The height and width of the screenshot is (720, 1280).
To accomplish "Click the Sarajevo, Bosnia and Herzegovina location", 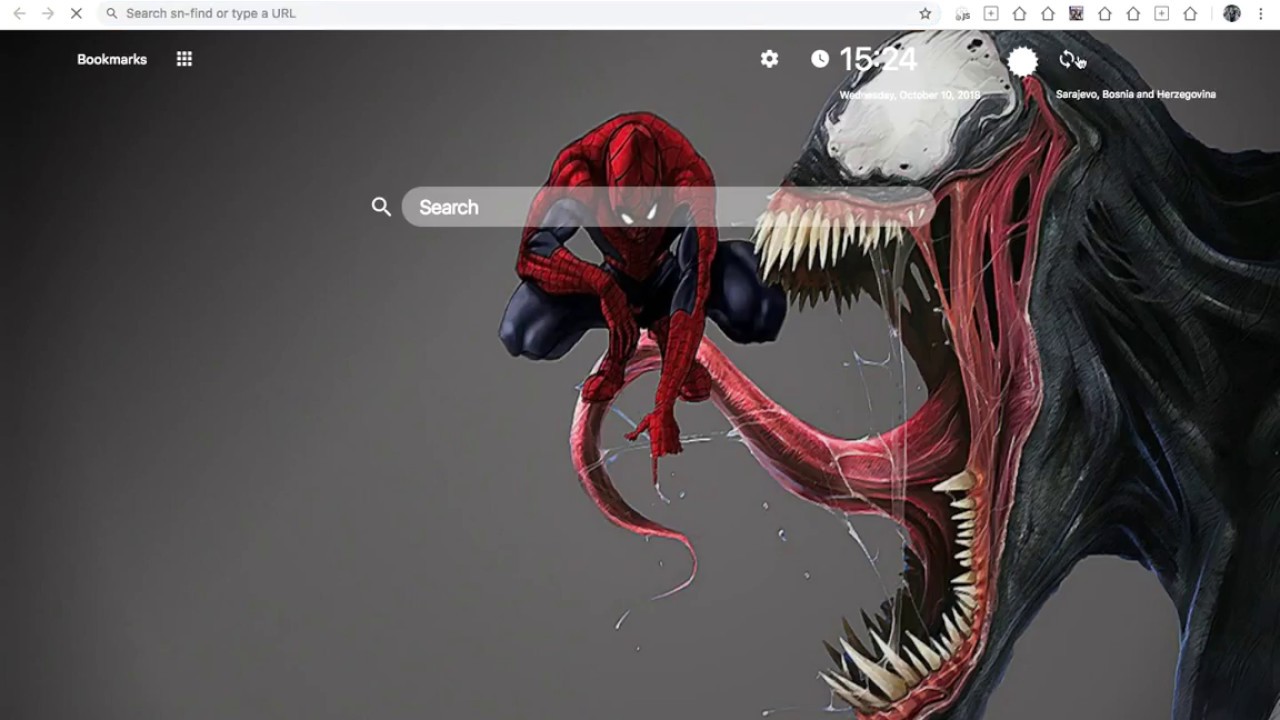I will pyautogui.click(x=1136, y=94).
